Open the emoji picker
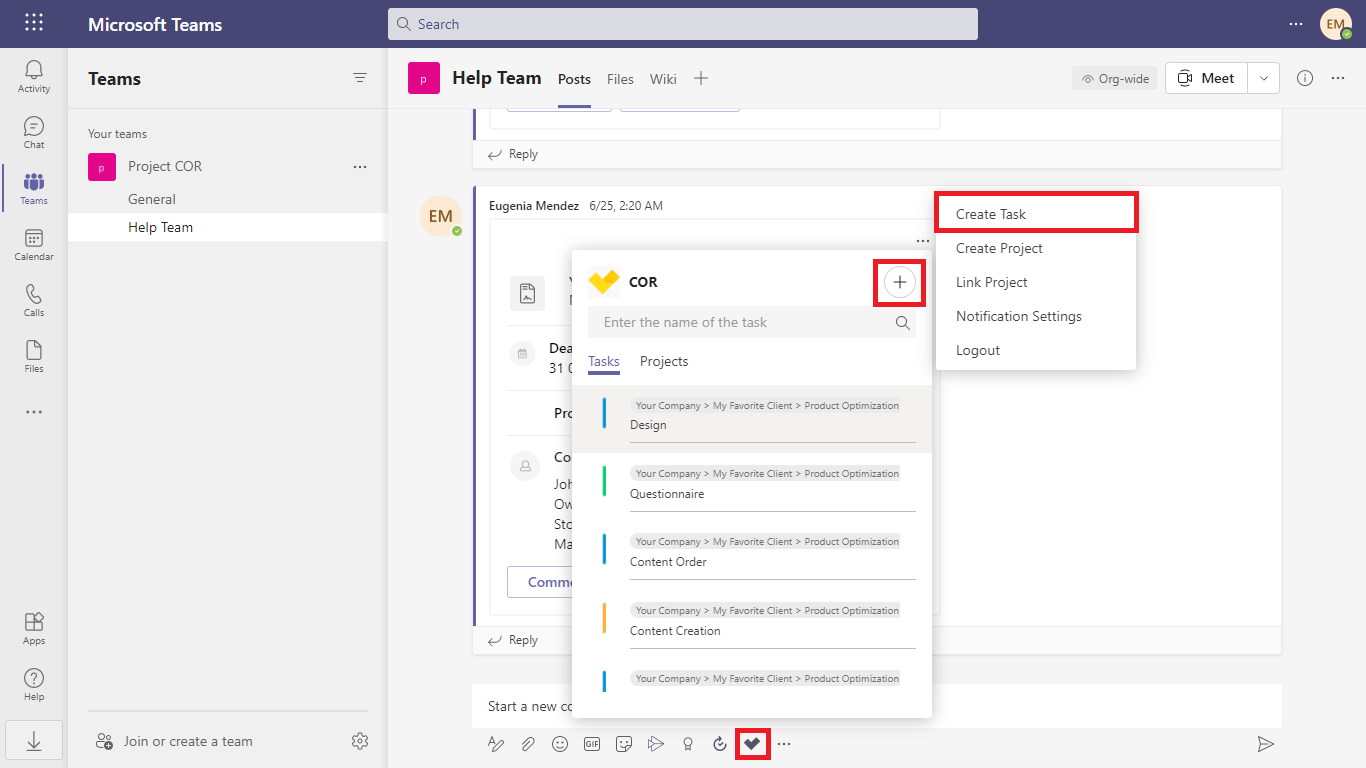This screenshot has height=768, width=1366. pos(560,743)
